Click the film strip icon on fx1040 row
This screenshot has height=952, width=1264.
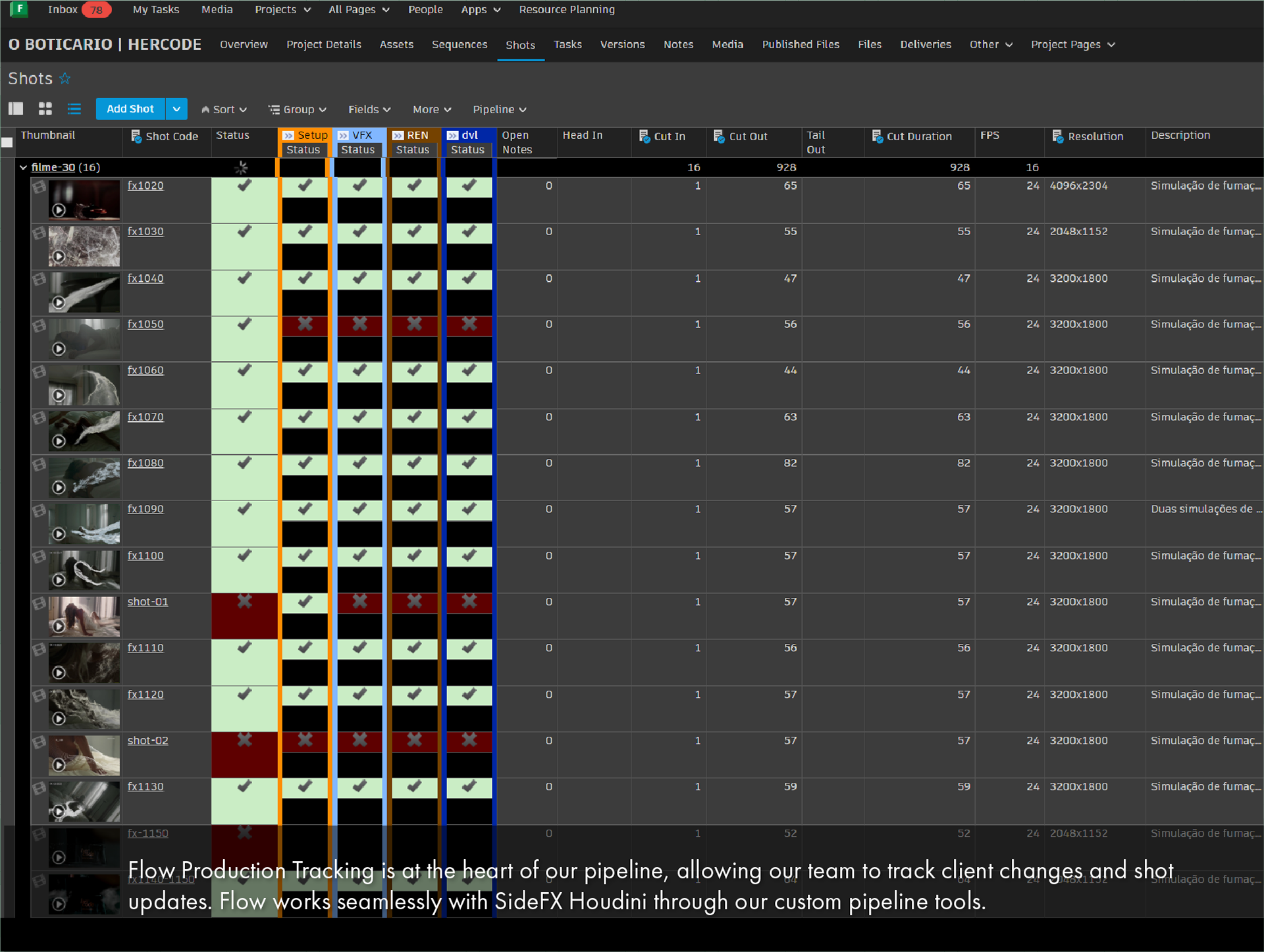click(x=39, y=280)
